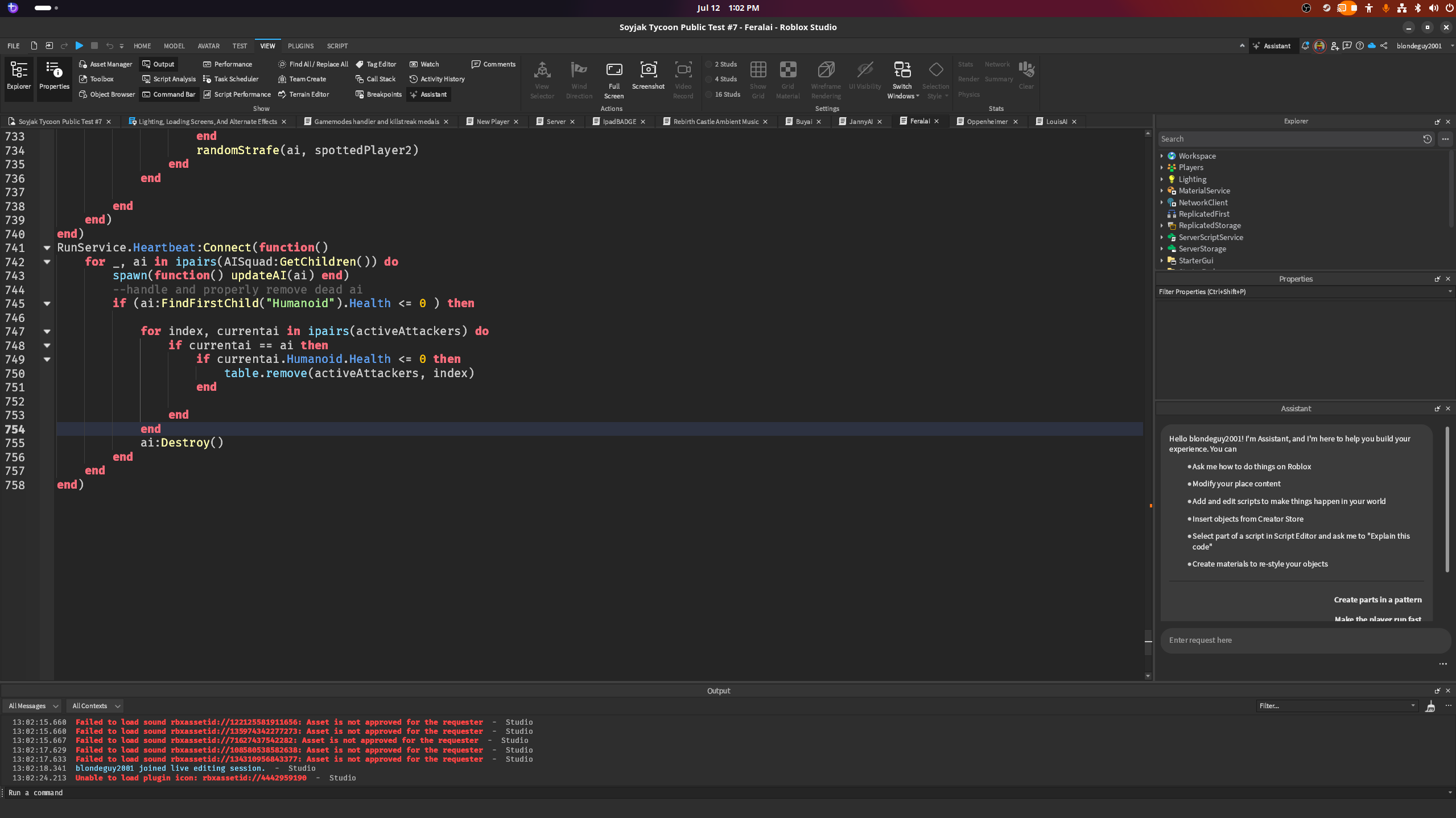Open the SCRIPT ribbon tab
The width and height of the screenshot is (1456, 818).
(337, 46)
